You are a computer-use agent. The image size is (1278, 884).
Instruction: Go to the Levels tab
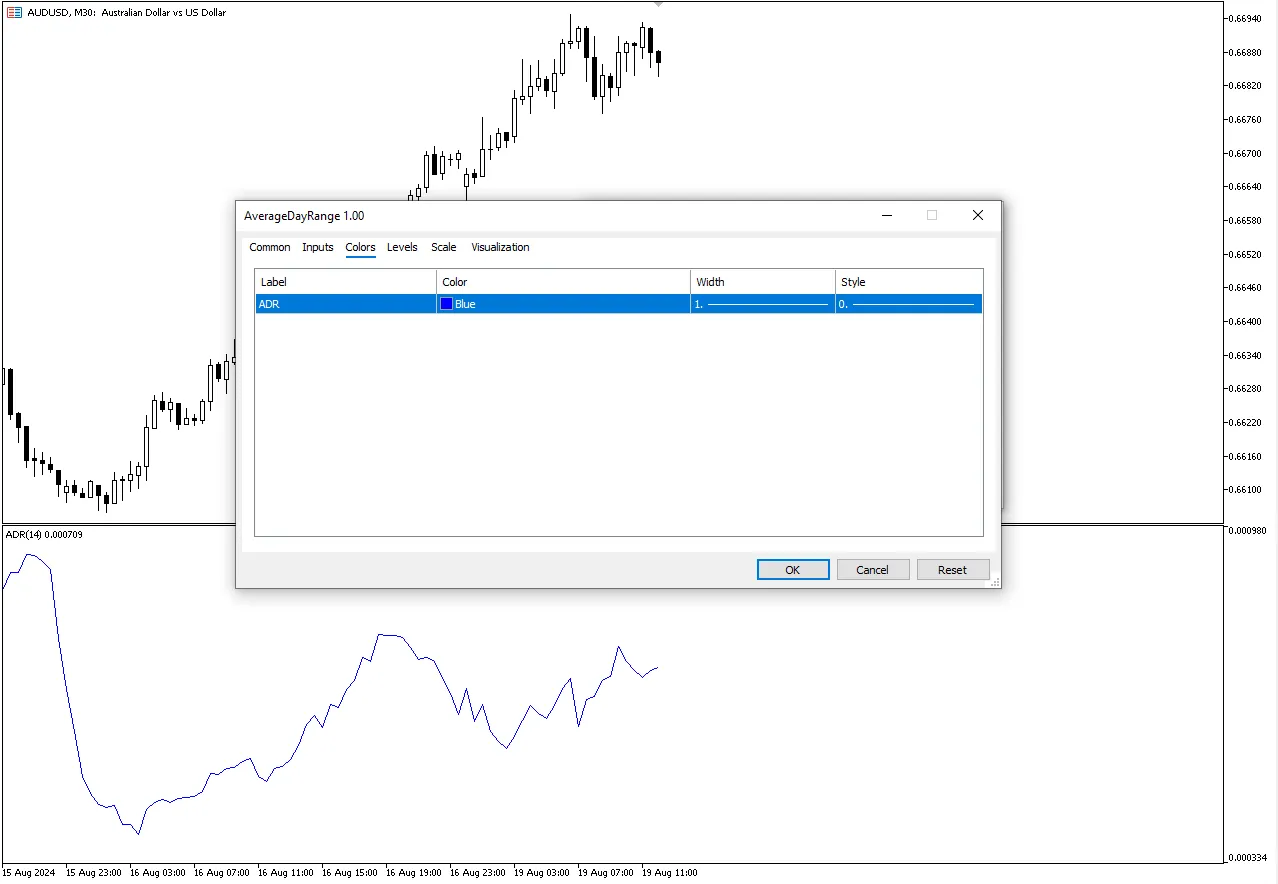tap(402, 247)
